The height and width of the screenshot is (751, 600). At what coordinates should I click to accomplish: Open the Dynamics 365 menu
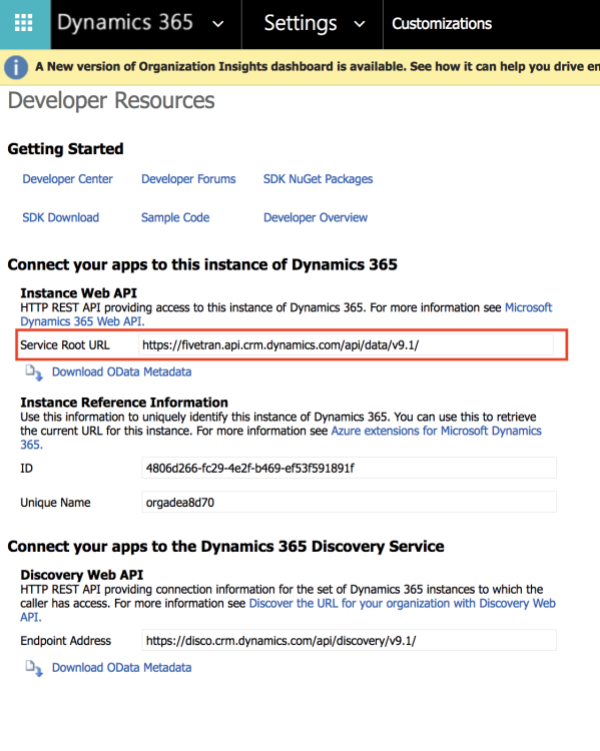point(125,23)
